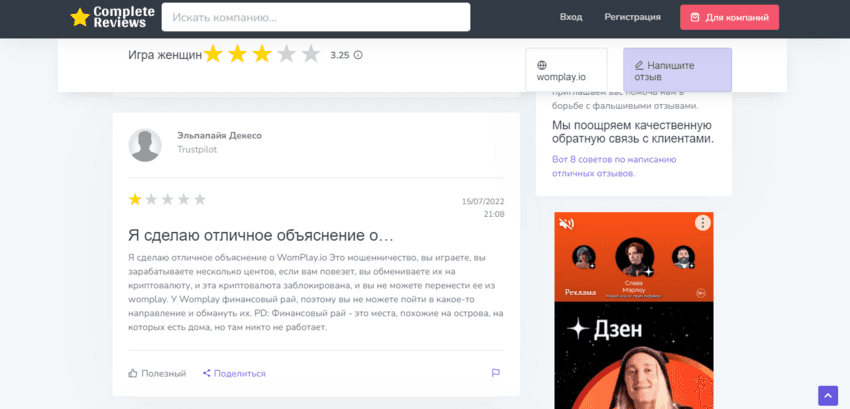
Task: Click the Напишите отзыв button
Action: [677, 70]
